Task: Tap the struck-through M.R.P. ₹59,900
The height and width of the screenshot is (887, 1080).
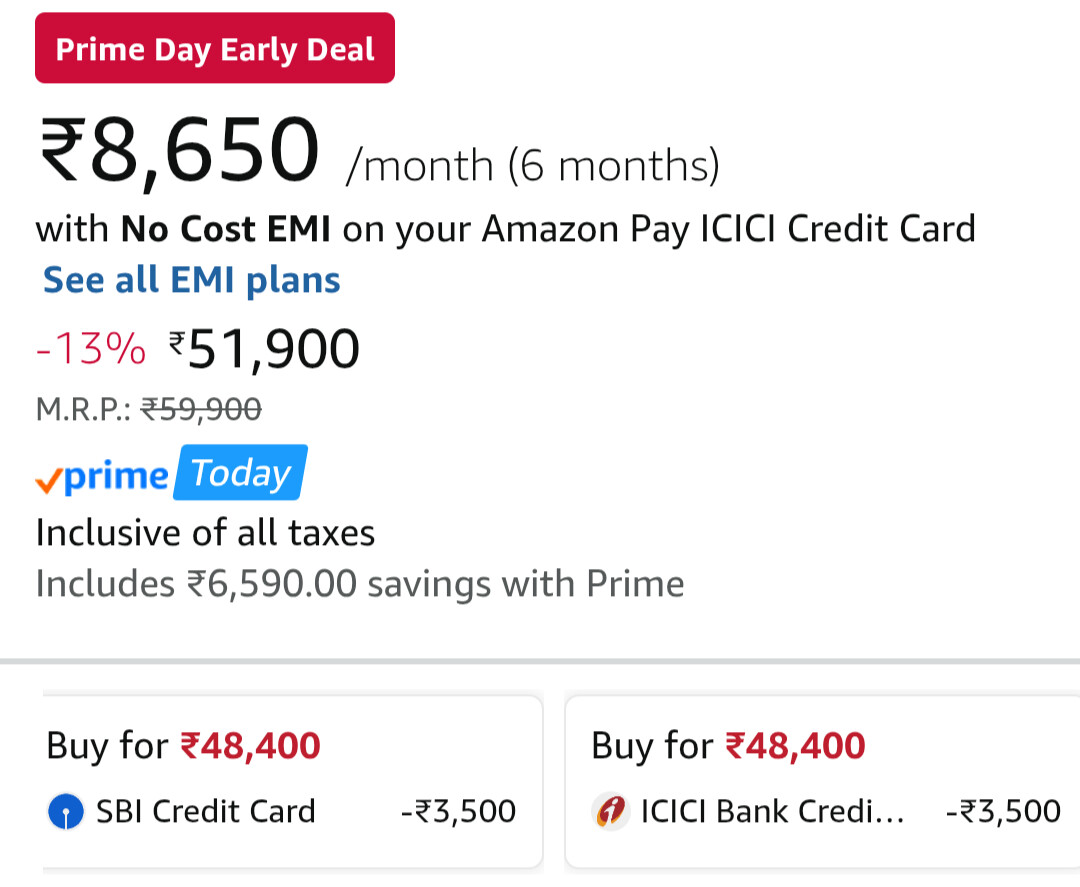Action: point(201,409)
